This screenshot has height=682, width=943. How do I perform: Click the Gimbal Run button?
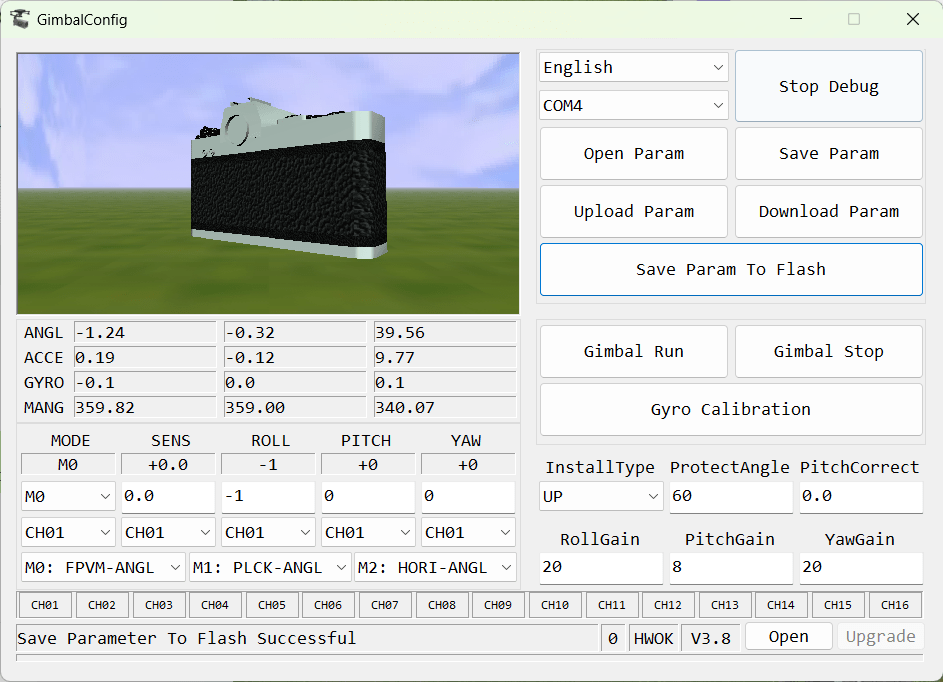pyautogui.click(x=634, y=351)
